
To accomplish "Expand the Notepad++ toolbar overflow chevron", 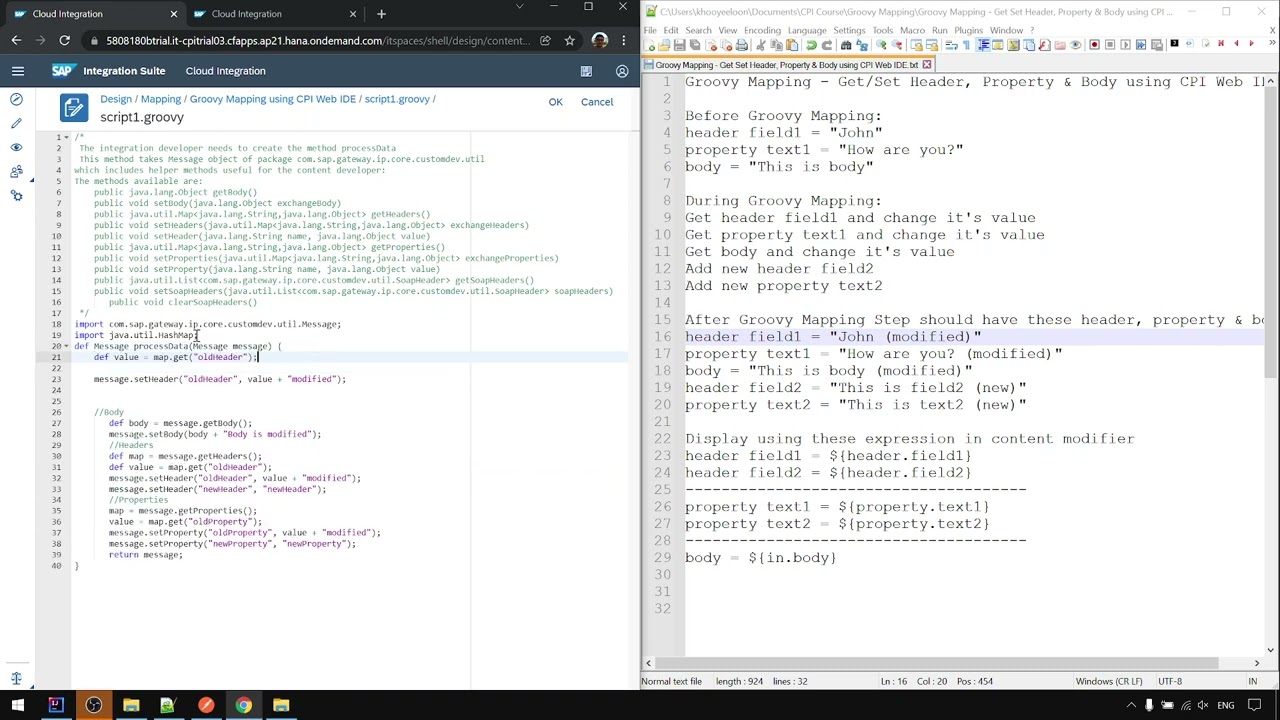I will [x=1272, y=45].
